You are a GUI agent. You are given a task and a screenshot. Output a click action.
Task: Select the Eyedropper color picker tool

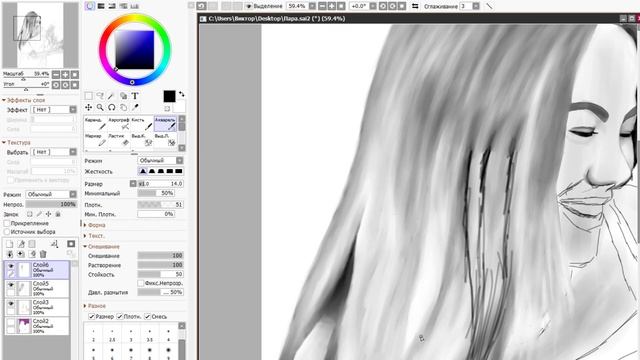pos(135,107)
